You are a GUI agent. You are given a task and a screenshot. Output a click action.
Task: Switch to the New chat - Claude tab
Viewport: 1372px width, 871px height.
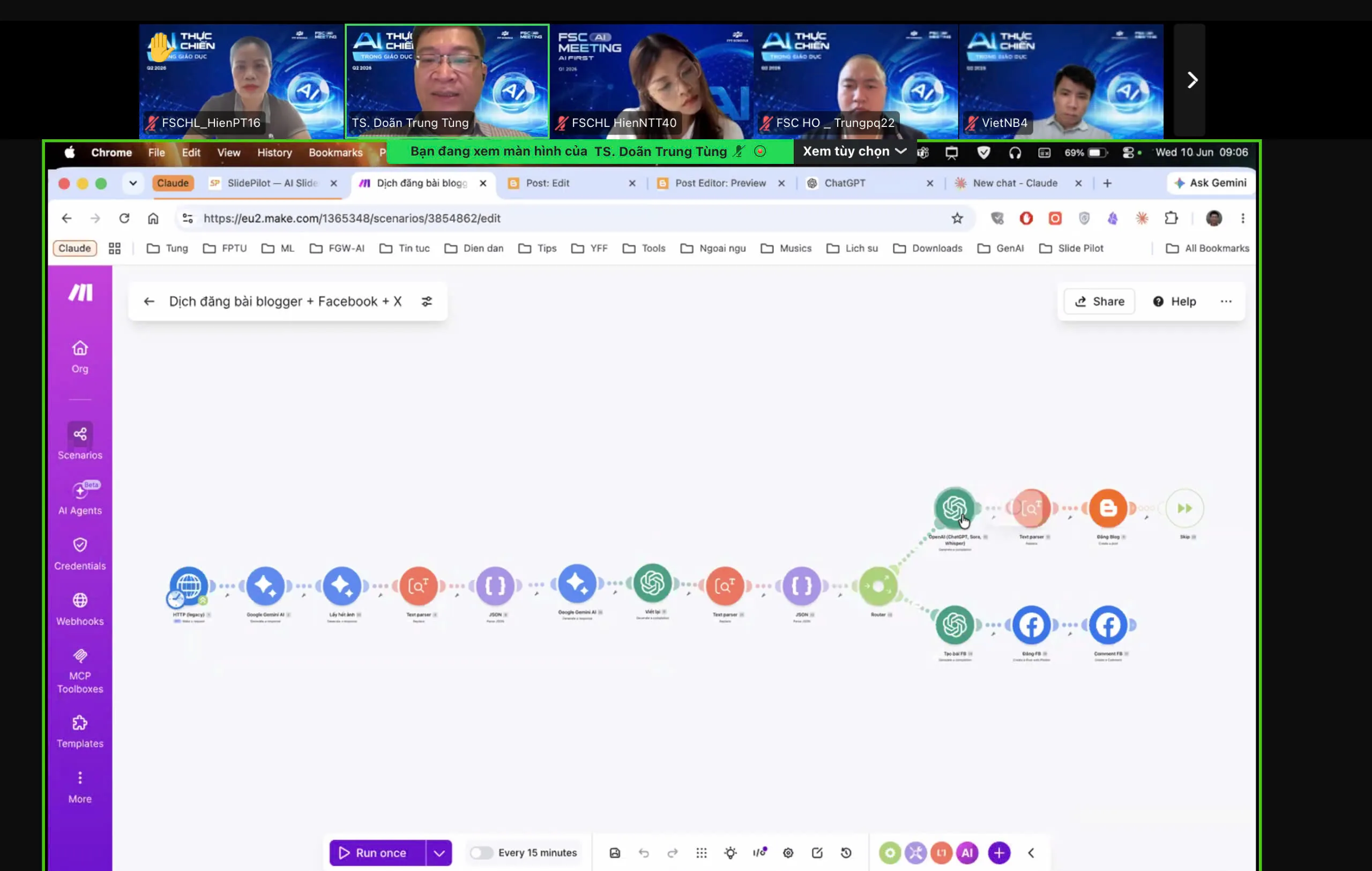pyautogui.click(x=1018, y=183)
